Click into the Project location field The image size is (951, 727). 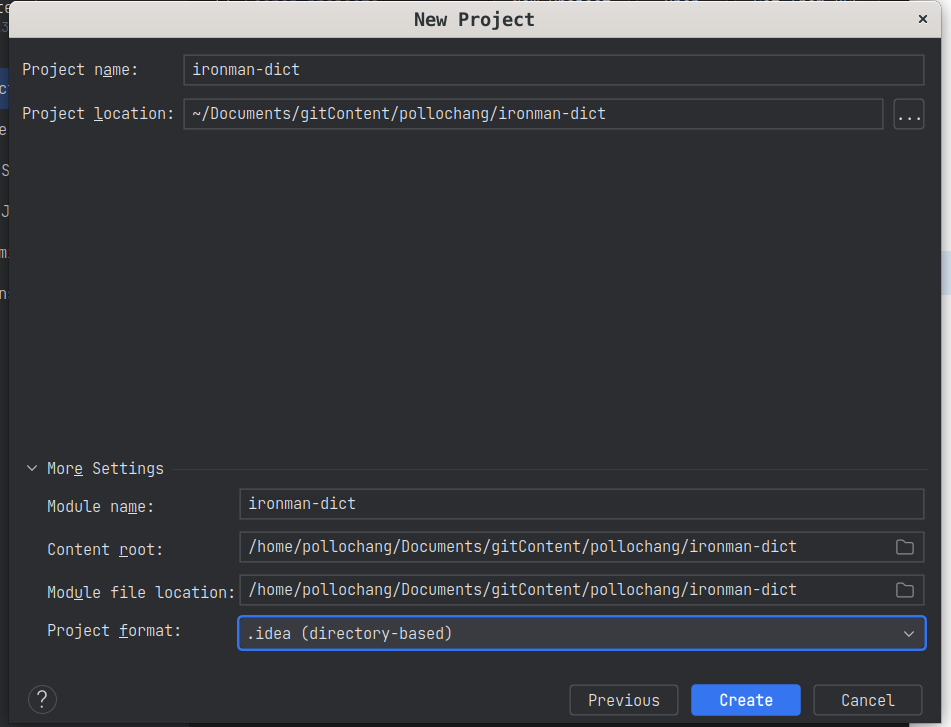(x=533, y=114)
